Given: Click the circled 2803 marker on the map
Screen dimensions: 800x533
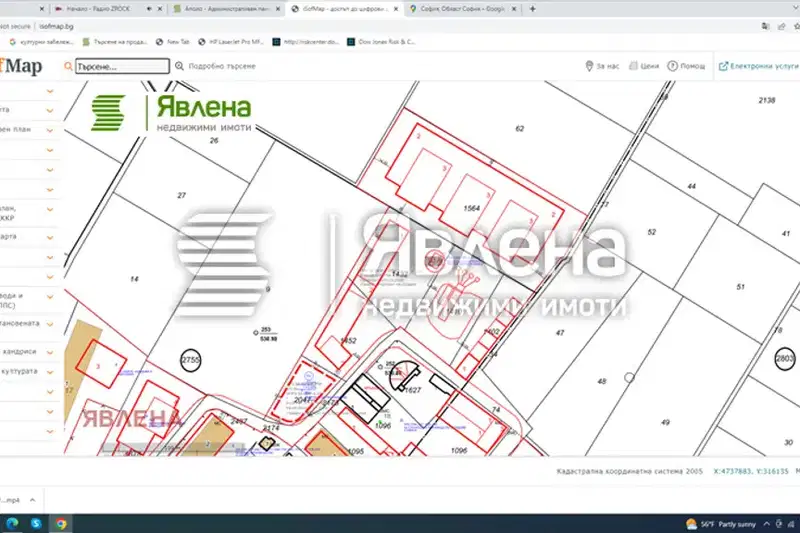Looking at the screenshot, I should [785, 359].
